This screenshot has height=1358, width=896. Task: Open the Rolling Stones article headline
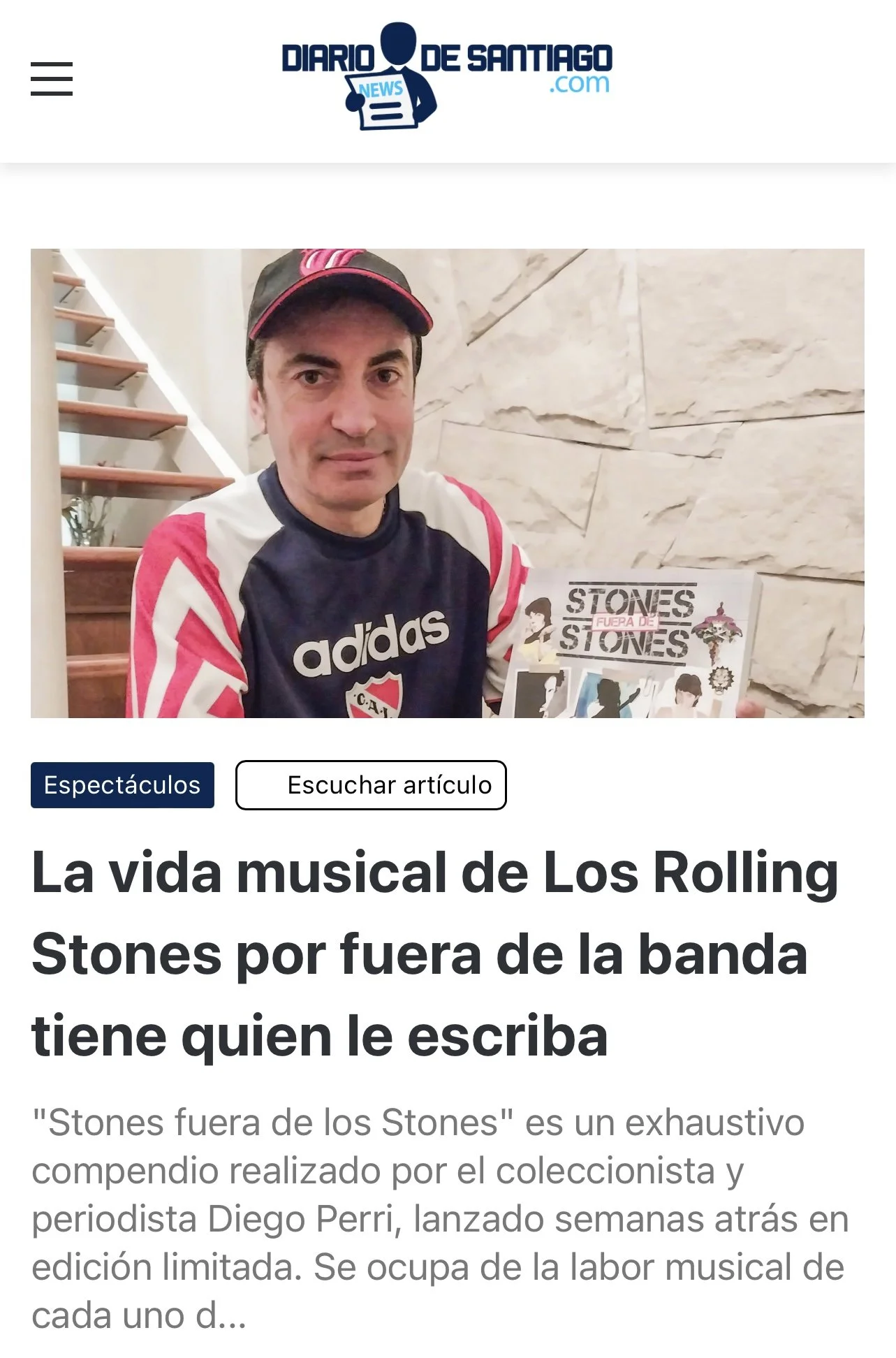pos(434,954)
